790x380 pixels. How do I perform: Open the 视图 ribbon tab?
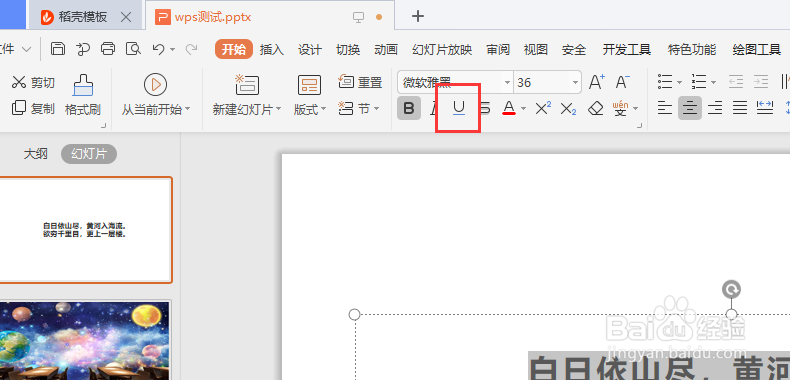coord(536,49)
